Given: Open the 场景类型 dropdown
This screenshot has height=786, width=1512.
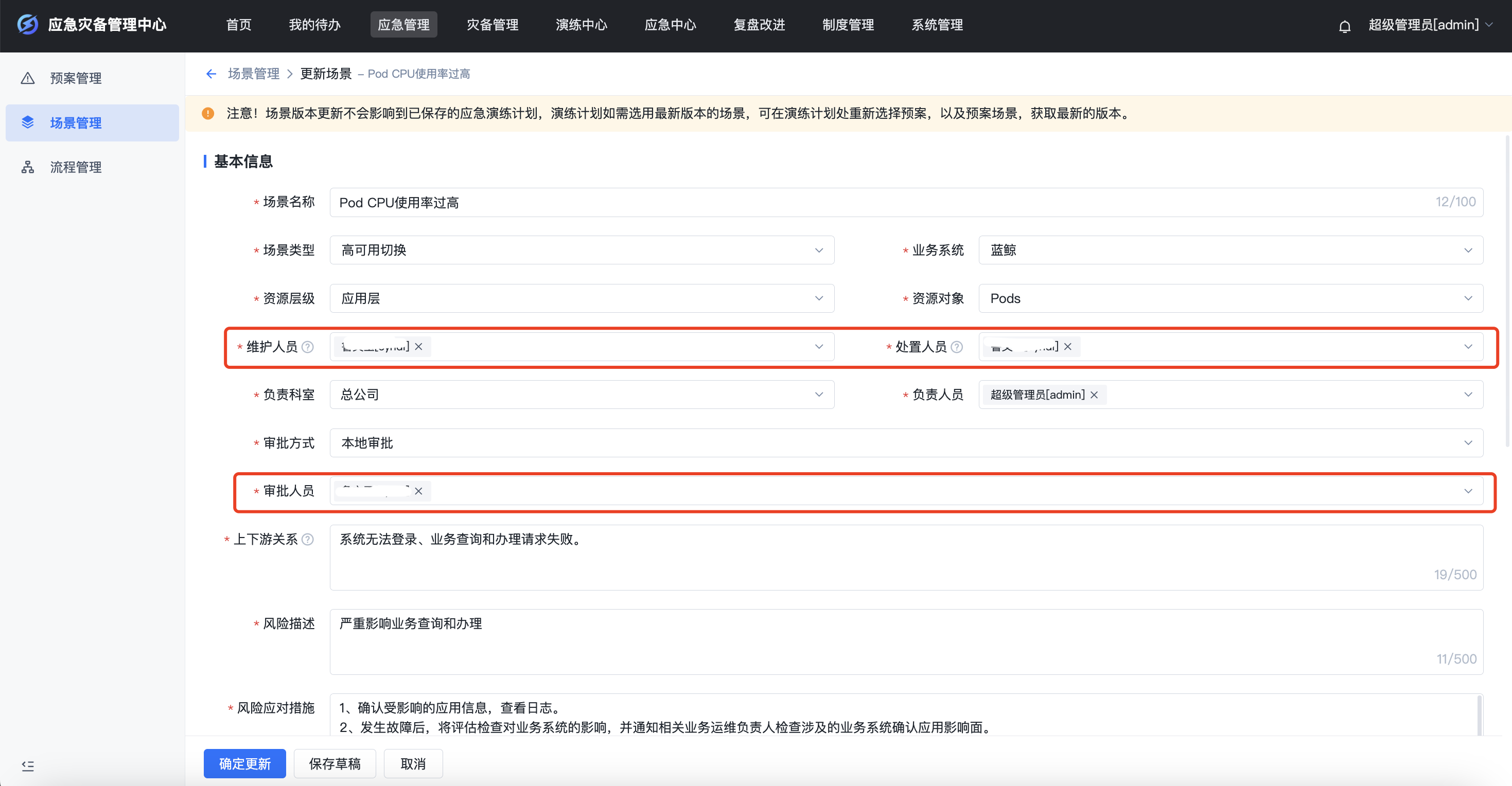Looking at the screenshot, I should (581, 251).
